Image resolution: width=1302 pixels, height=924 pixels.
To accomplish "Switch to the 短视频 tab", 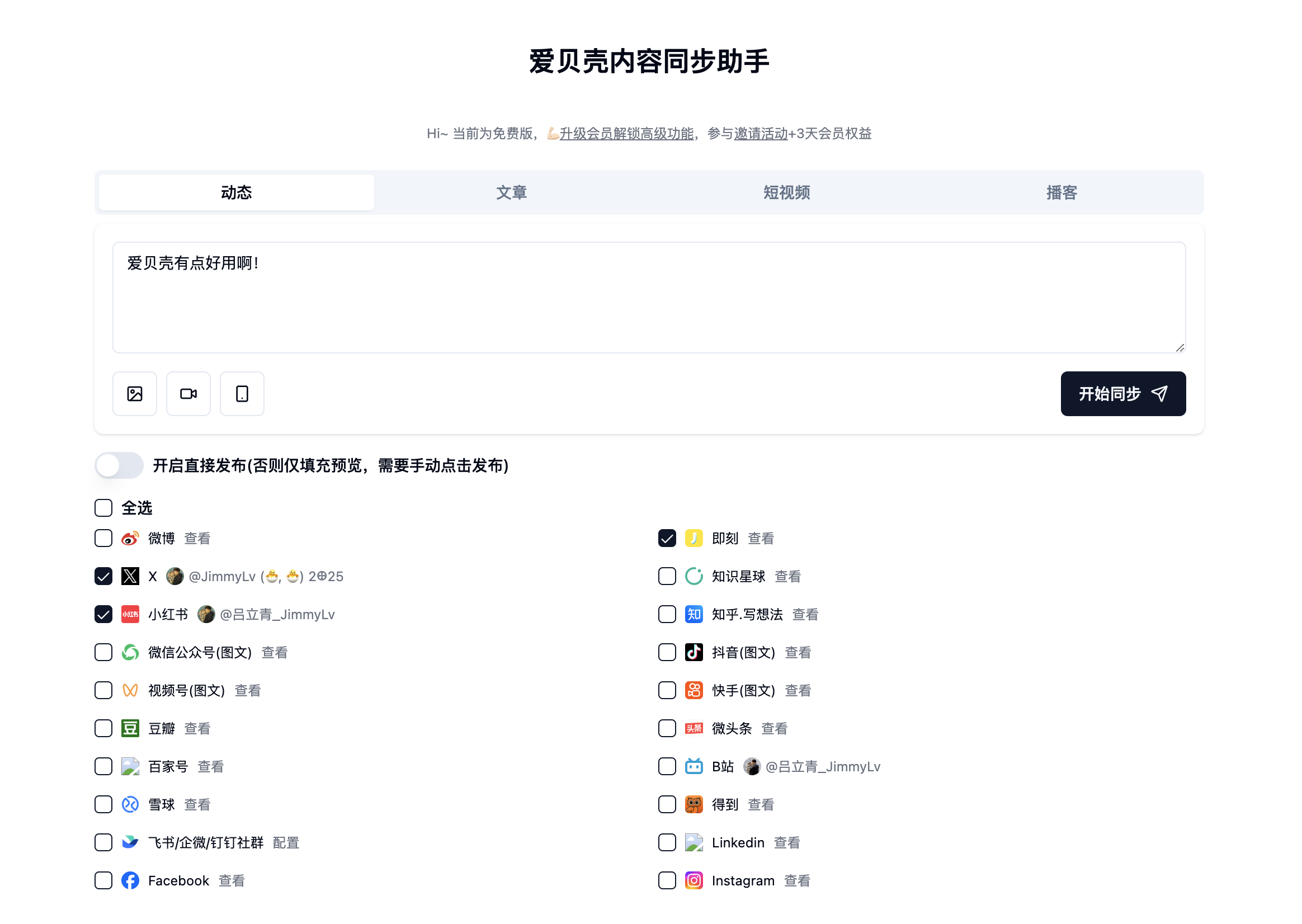I will point(787,193).
